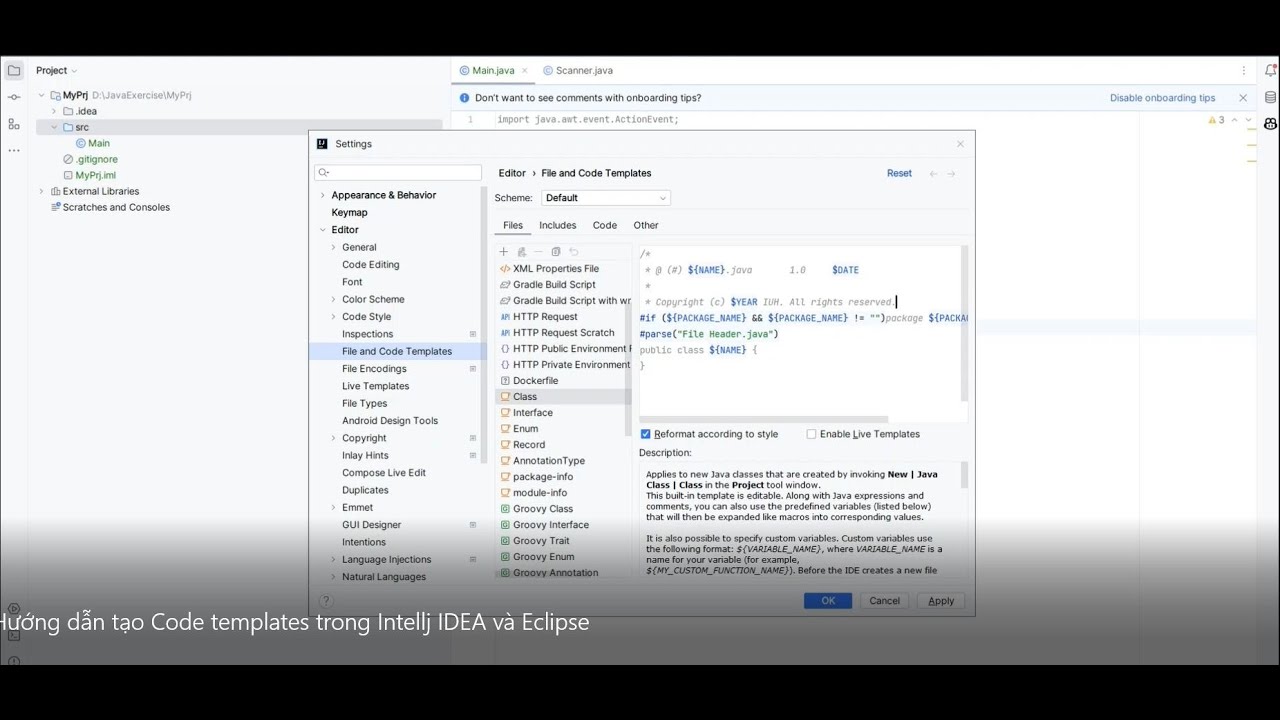This screenshot has width=1280, height=720.
Task: Jump to next highlighted problem arrow
Action: pyautogui.click(x=1248, y=120)
